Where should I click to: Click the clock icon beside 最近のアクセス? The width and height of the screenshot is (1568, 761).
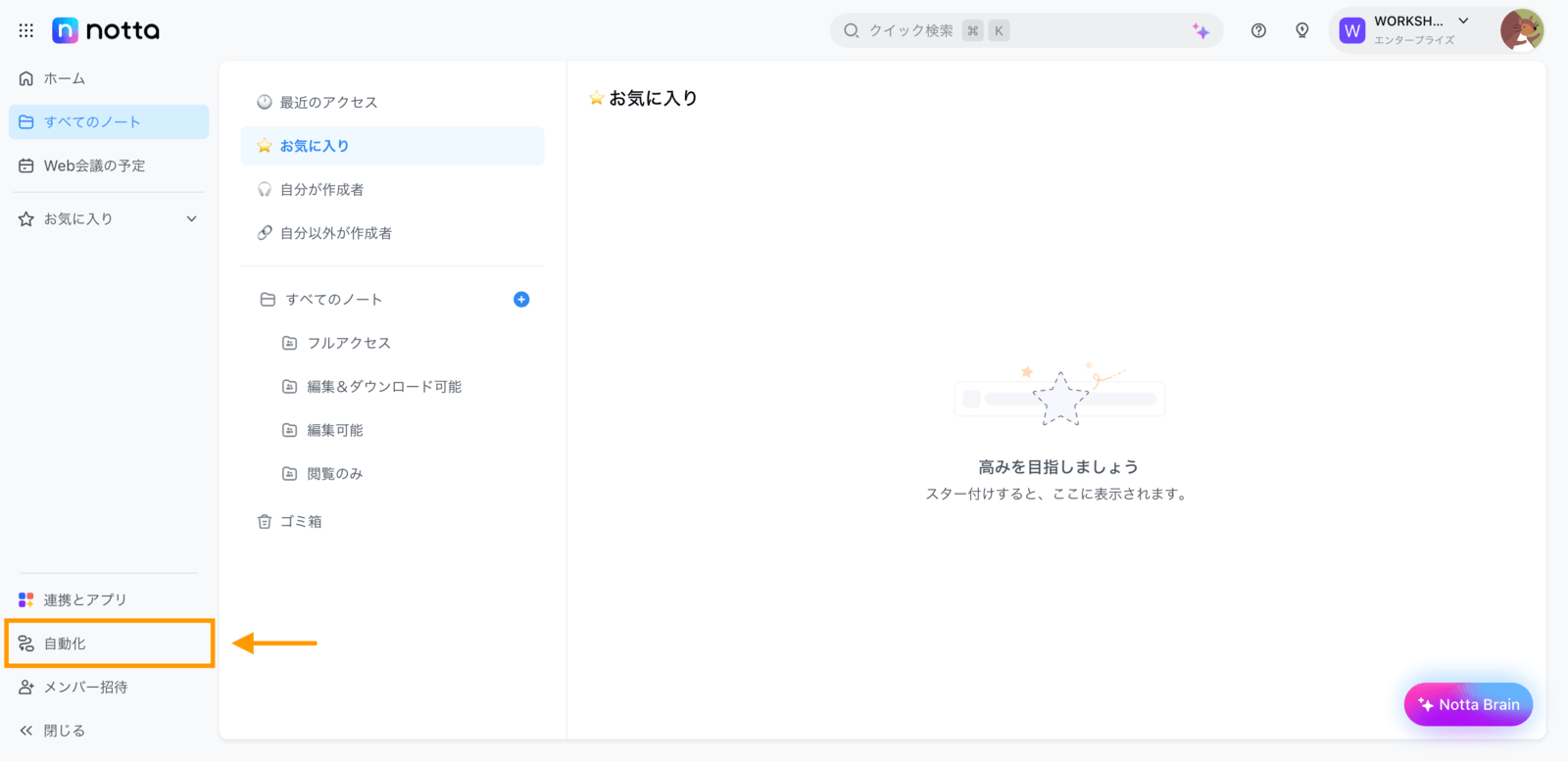[x=265, y=102]
